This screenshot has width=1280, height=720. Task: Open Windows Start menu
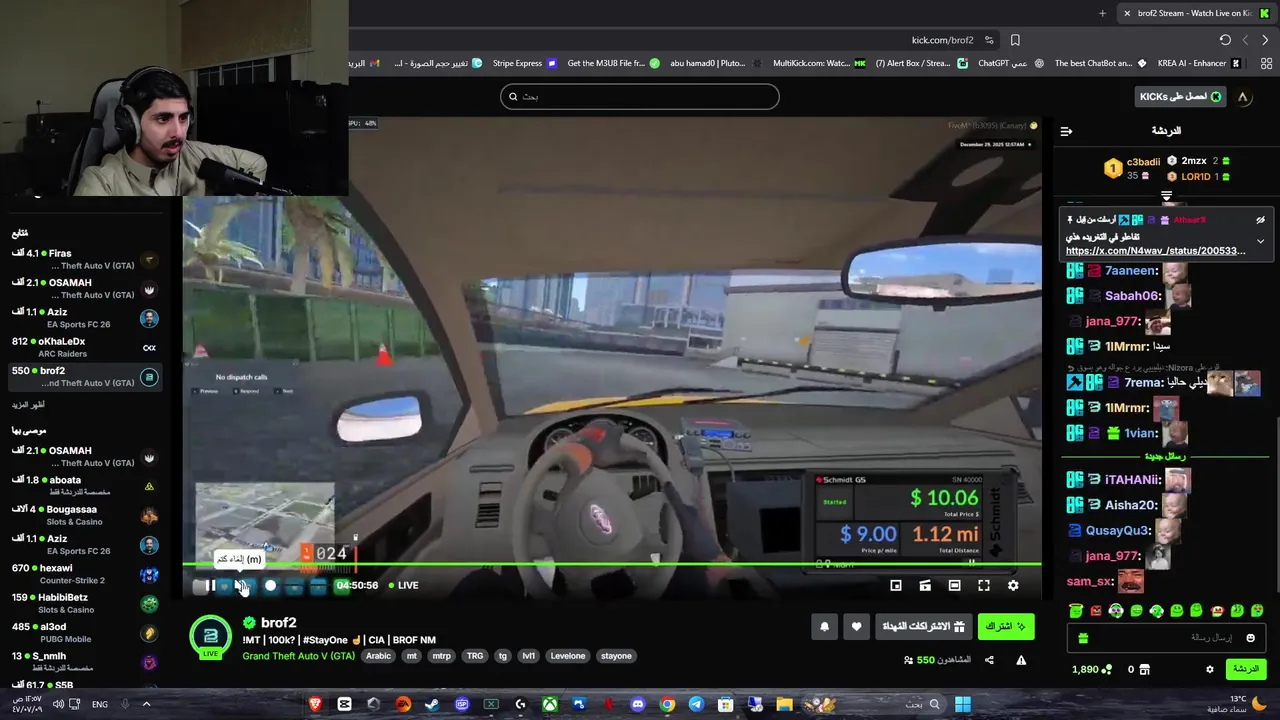pos(962,704)
